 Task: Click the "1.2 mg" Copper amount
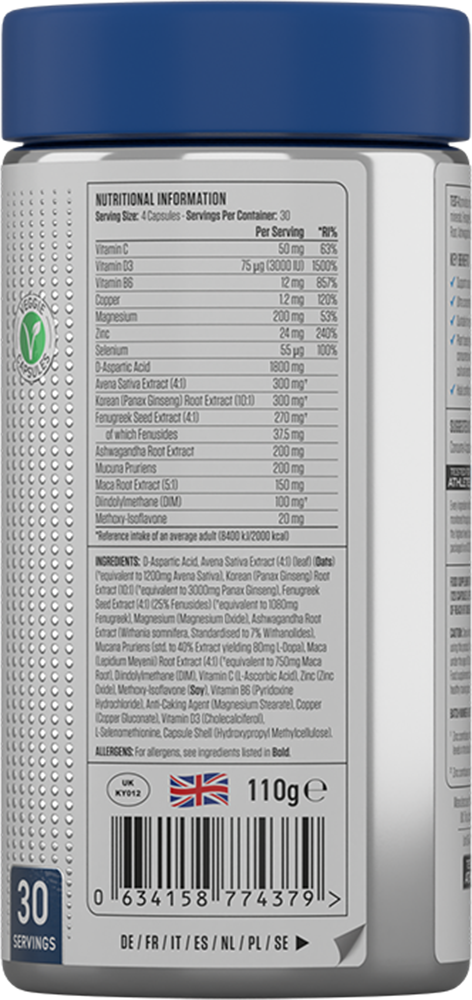(x=291, y=299)
